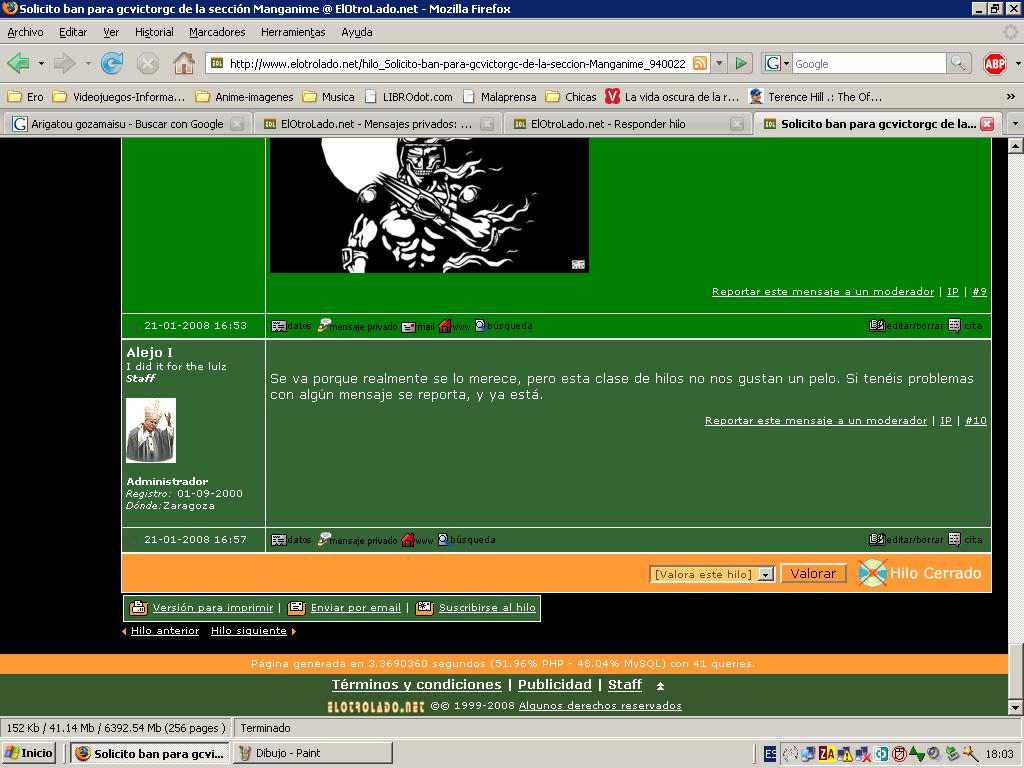Open the Historial menu
Screen dimensions: 1024x768
click(x=154, y=32)
